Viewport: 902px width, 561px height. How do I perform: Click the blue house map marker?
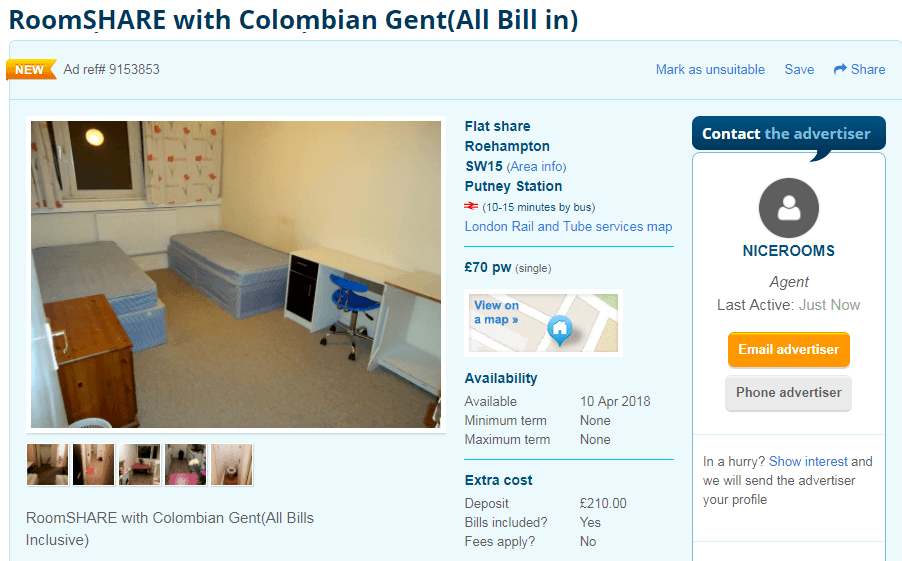click(x=559, y=328)
